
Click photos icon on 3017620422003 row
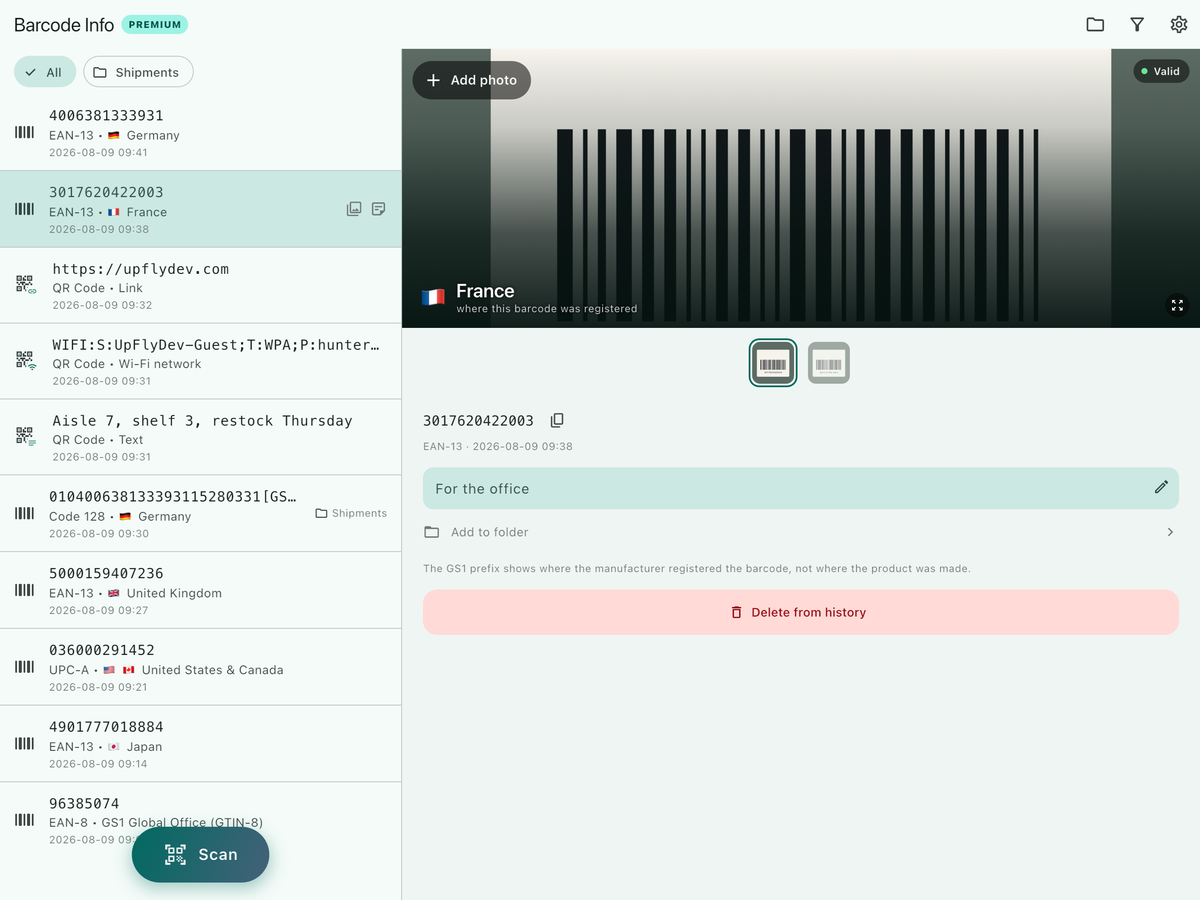click(x=354, y=209)
